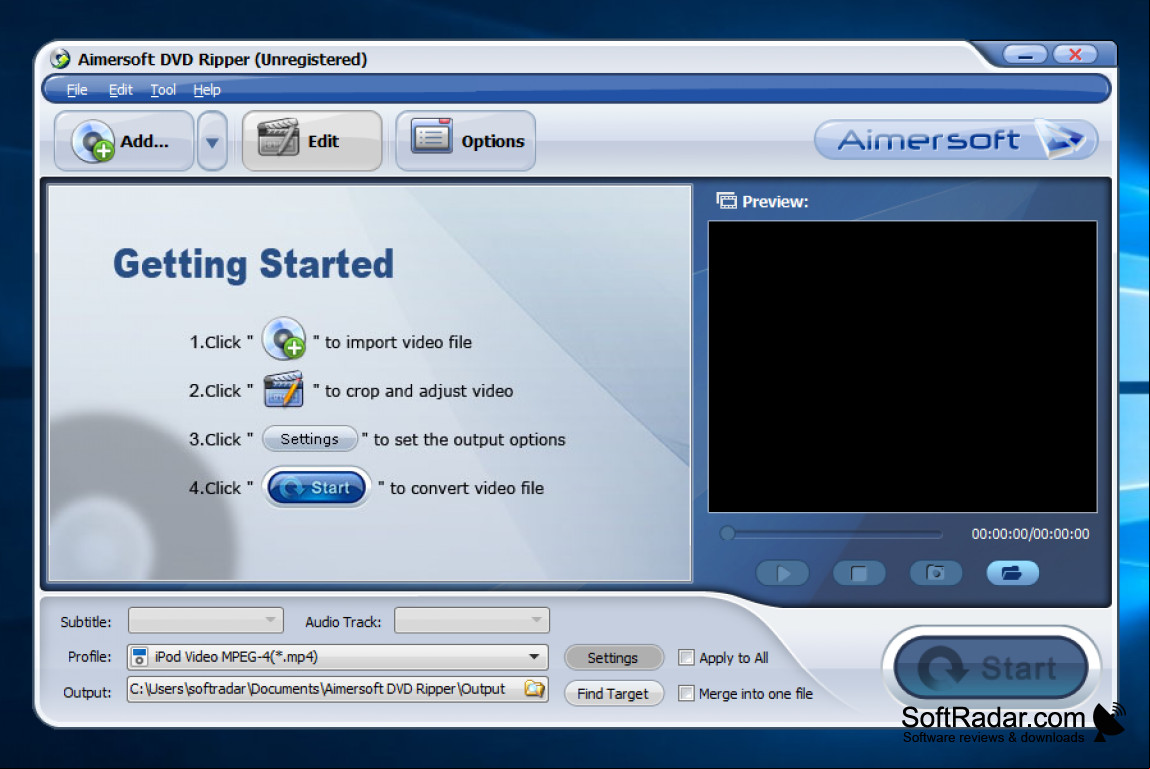1150x769 pixels.
Task: Click the Preview film-strip icon
Action: [726, 201]
